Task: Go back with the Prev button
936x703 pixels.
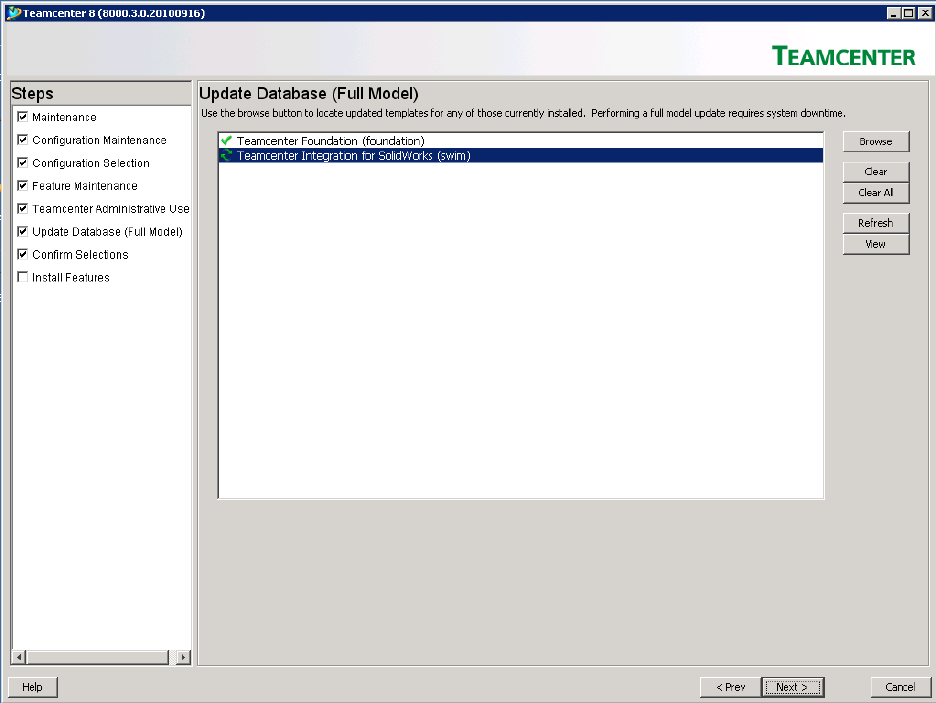Action: pos(731,687)
